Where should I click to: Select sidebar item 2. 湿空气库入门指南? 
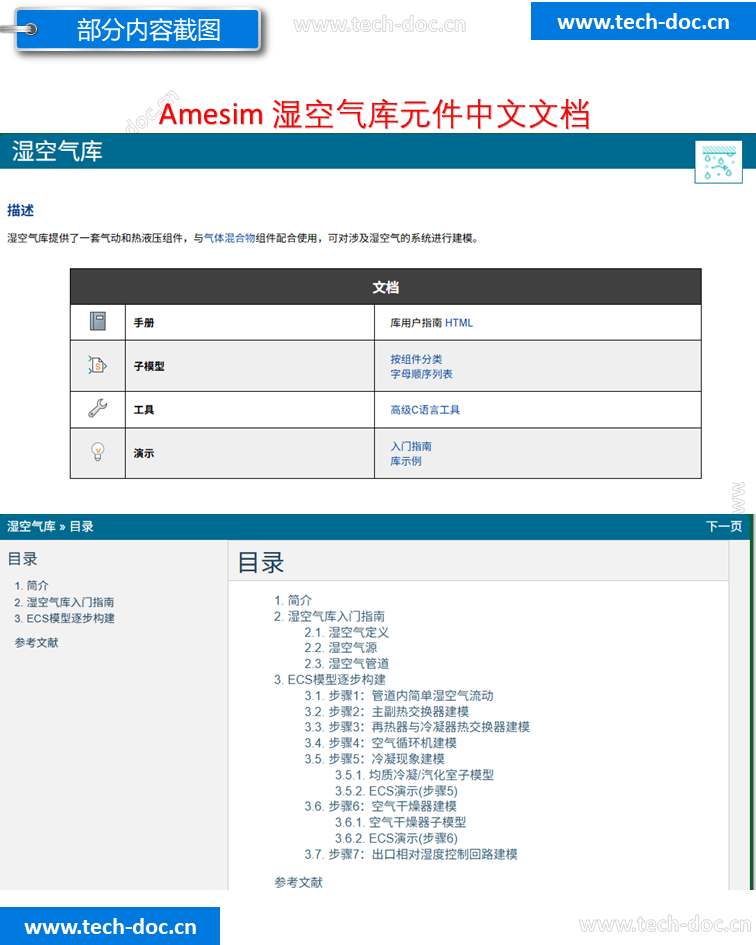64,602
